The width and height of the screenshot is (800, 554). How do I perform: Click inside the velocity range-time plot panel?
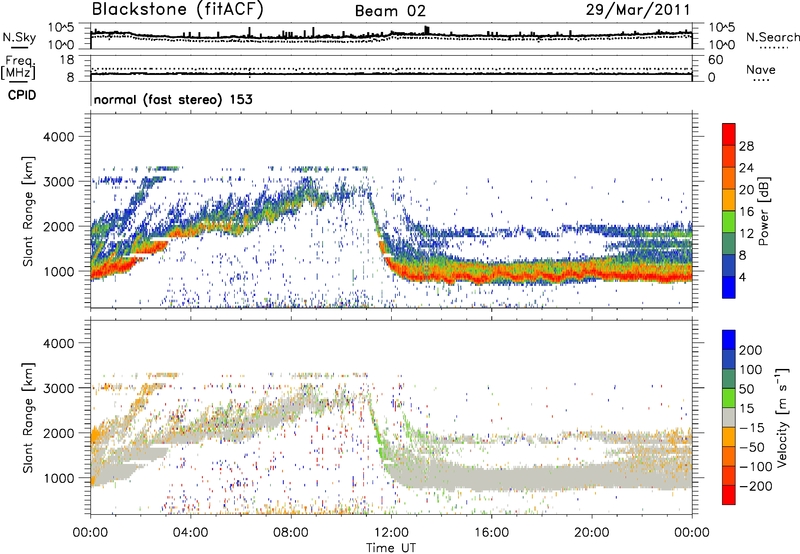391,417
